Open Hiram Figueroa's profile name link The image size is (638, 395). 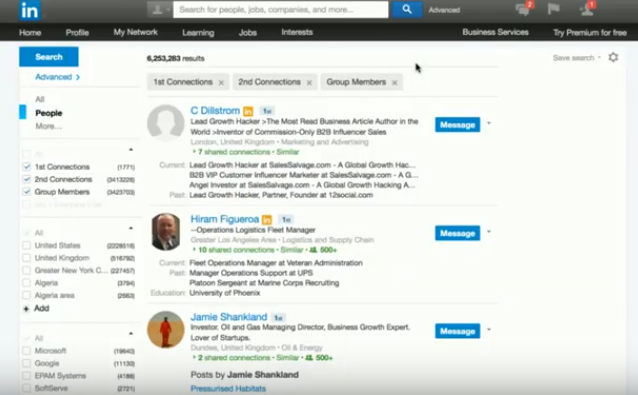[225, 219]
